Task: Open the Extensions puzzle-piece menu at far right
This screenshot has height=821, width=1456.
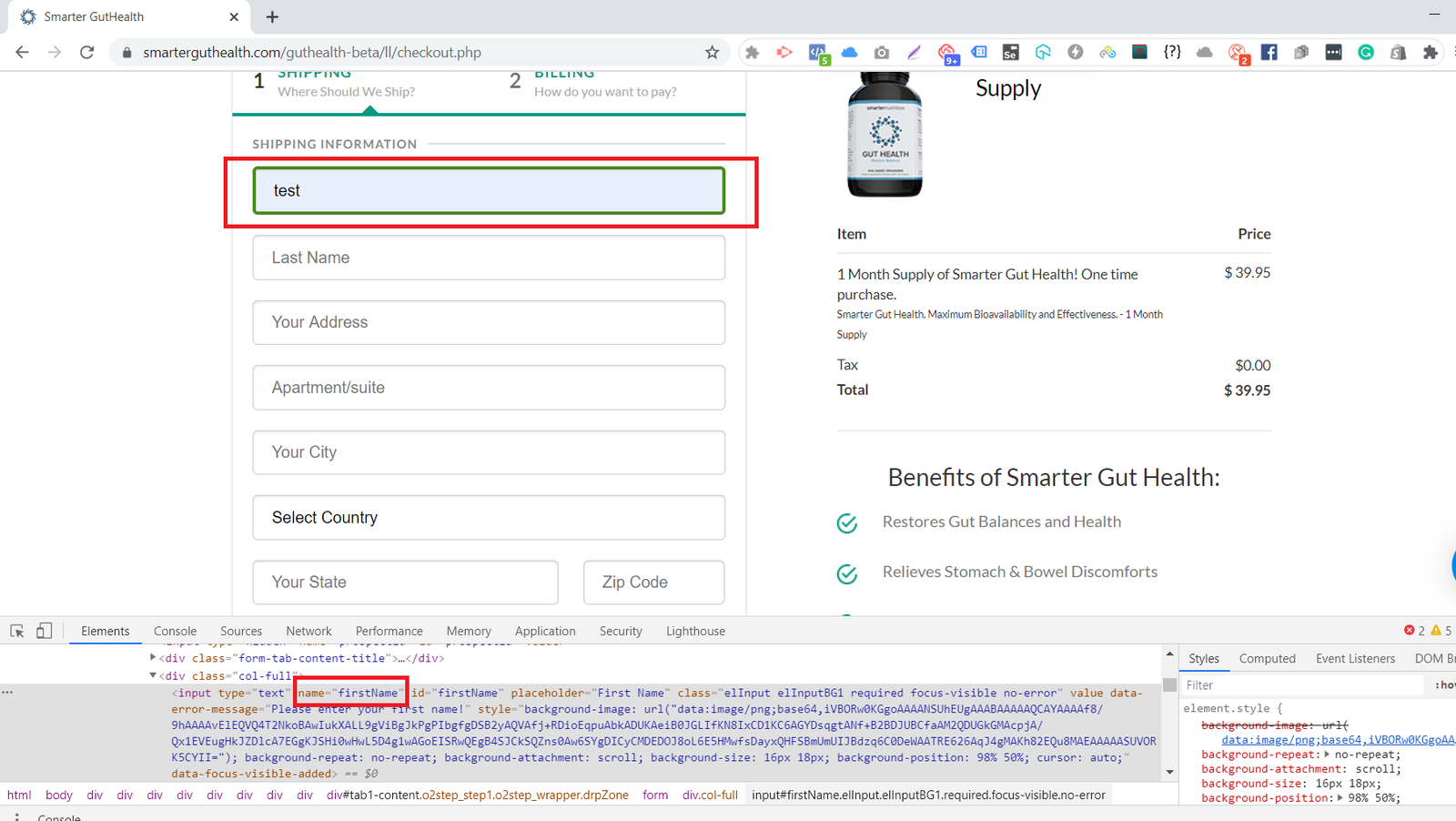Action: (1431, 53)
